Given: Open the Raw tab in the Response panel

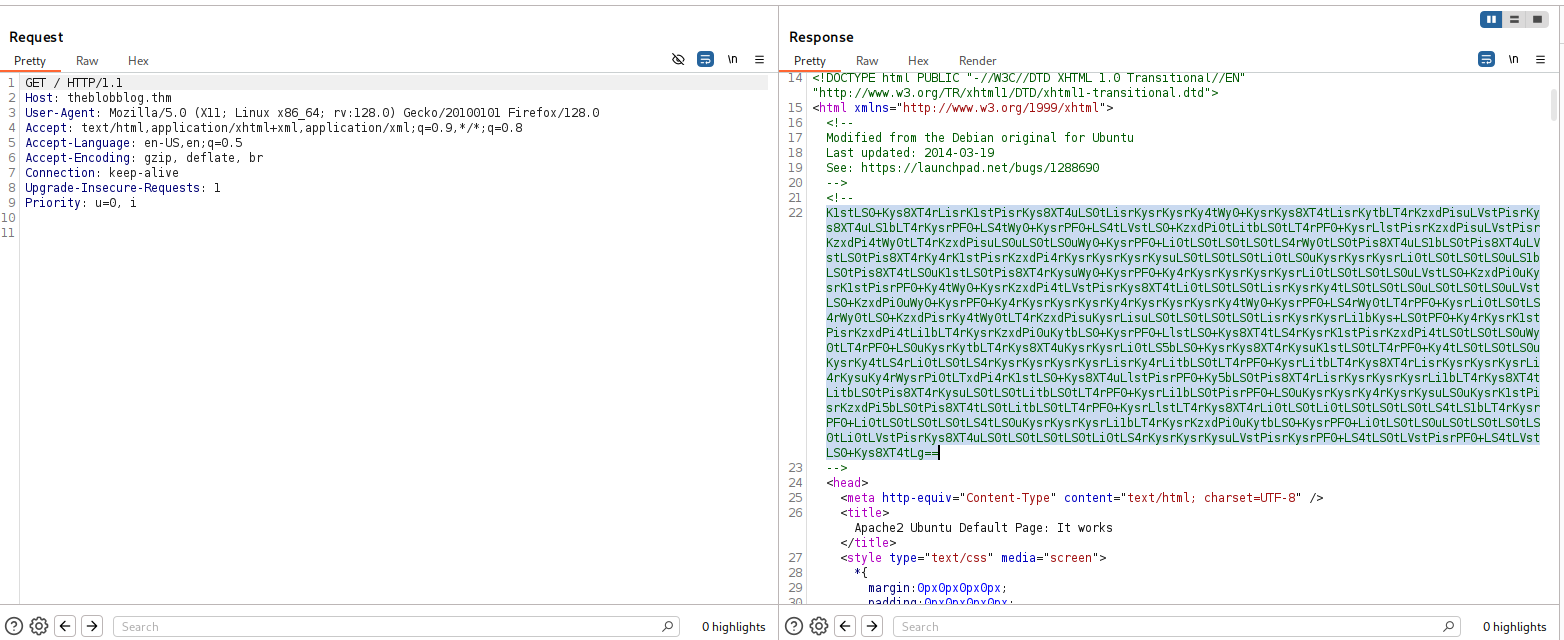Looking at the screenshot, I should tap(867, 61).
